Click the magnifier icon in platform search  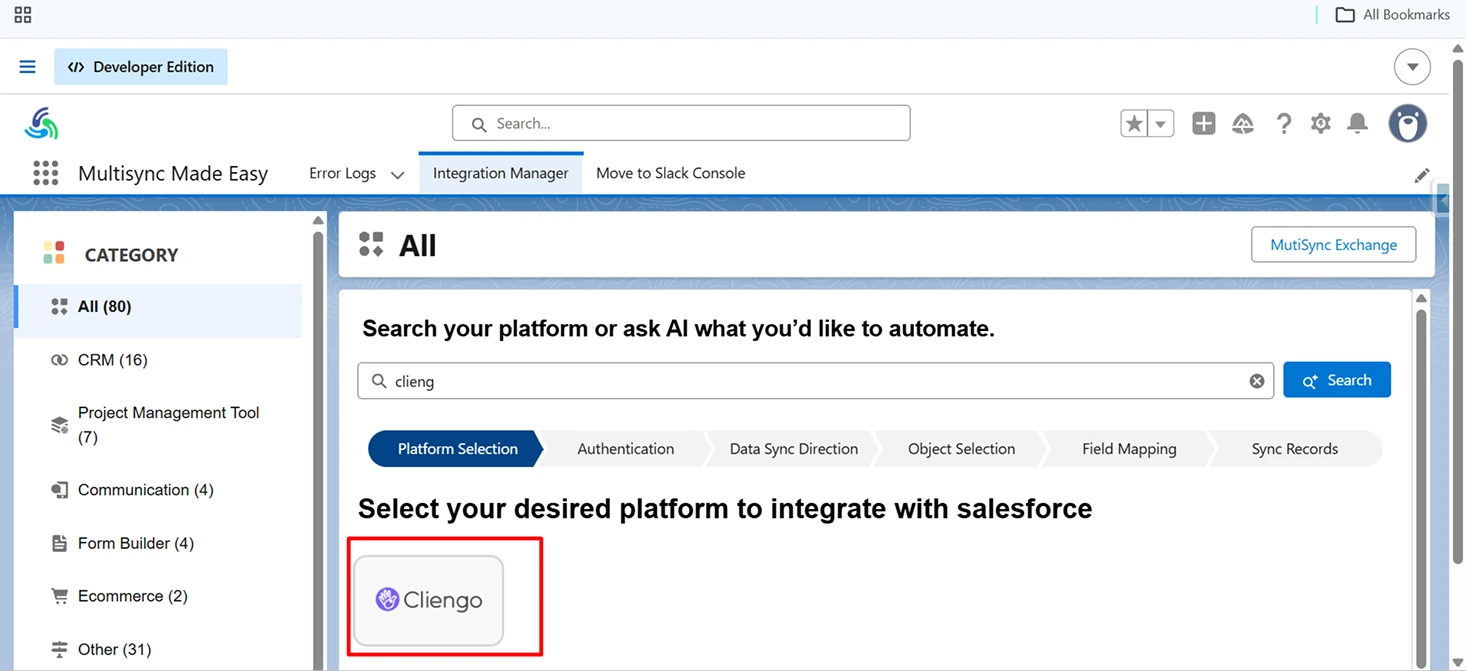coord(379,381)
